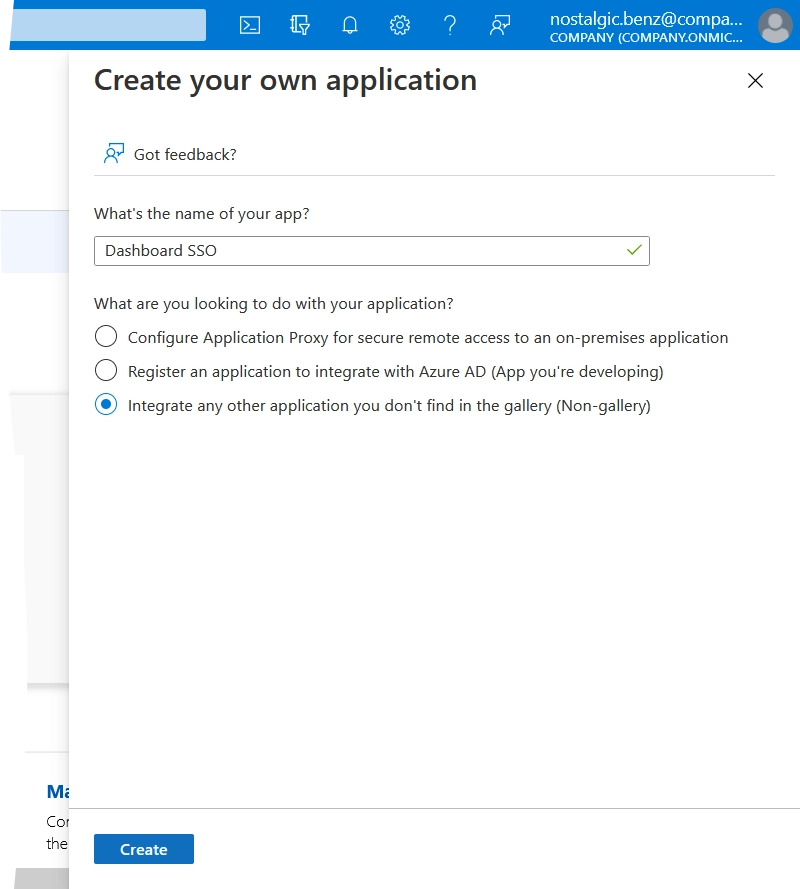This screenshot has height=889, width=800.
Task: Open the Feedback icon in top bar
Action: coord(500,25)
